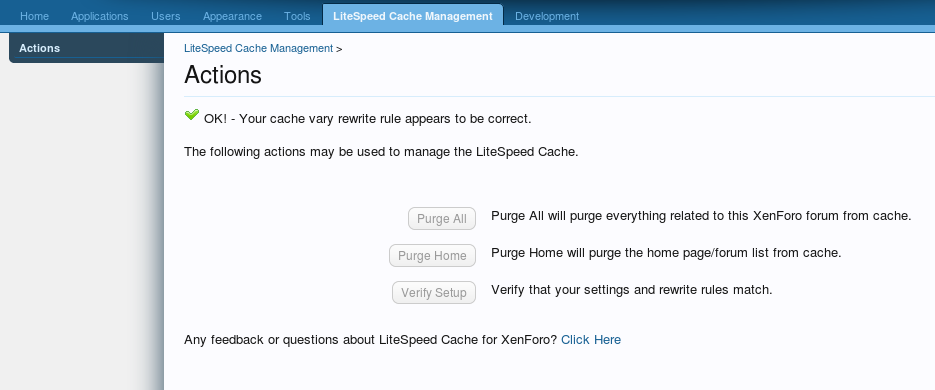Screen dimensions: 935x390
Task: Open the Click Here feedback link
Action: pyautogui.click(x=591, y=340)
